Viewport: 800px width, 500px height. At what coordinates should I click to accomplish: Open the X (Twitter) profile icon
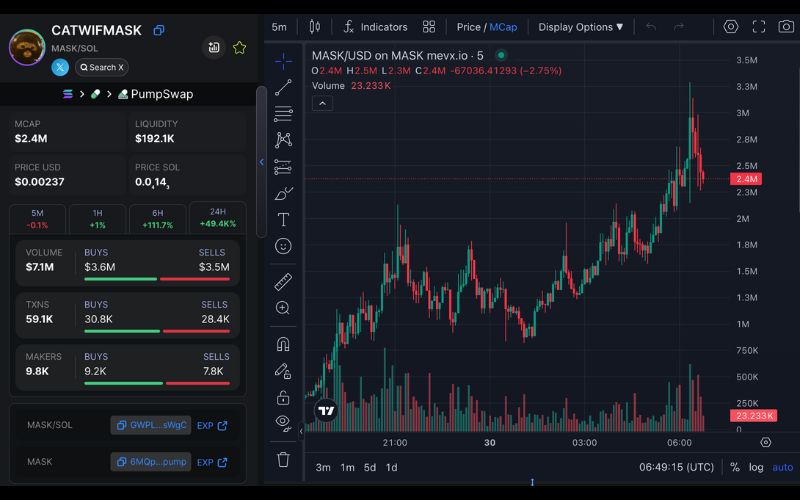pyautogui.click(x=60, y=67)
